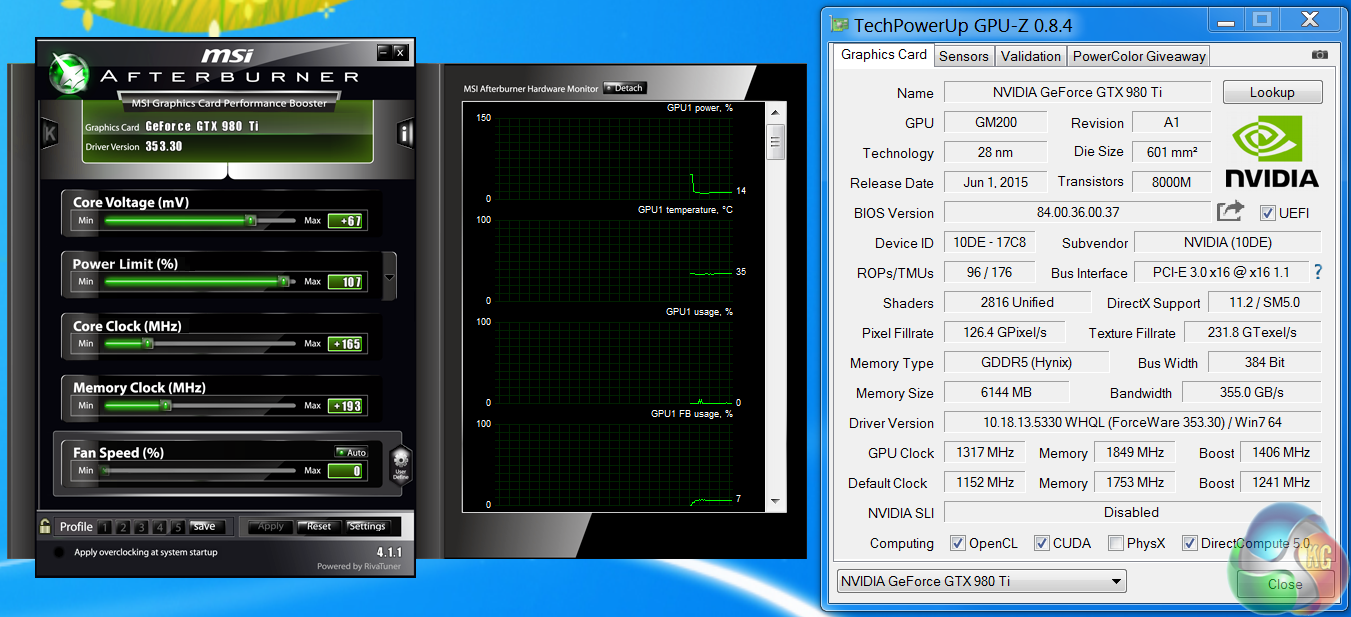The height and width of the screenshot is (617, 1351).
Task: Open the NVIDIA logo in GPU-Z
Action: 1271,151
